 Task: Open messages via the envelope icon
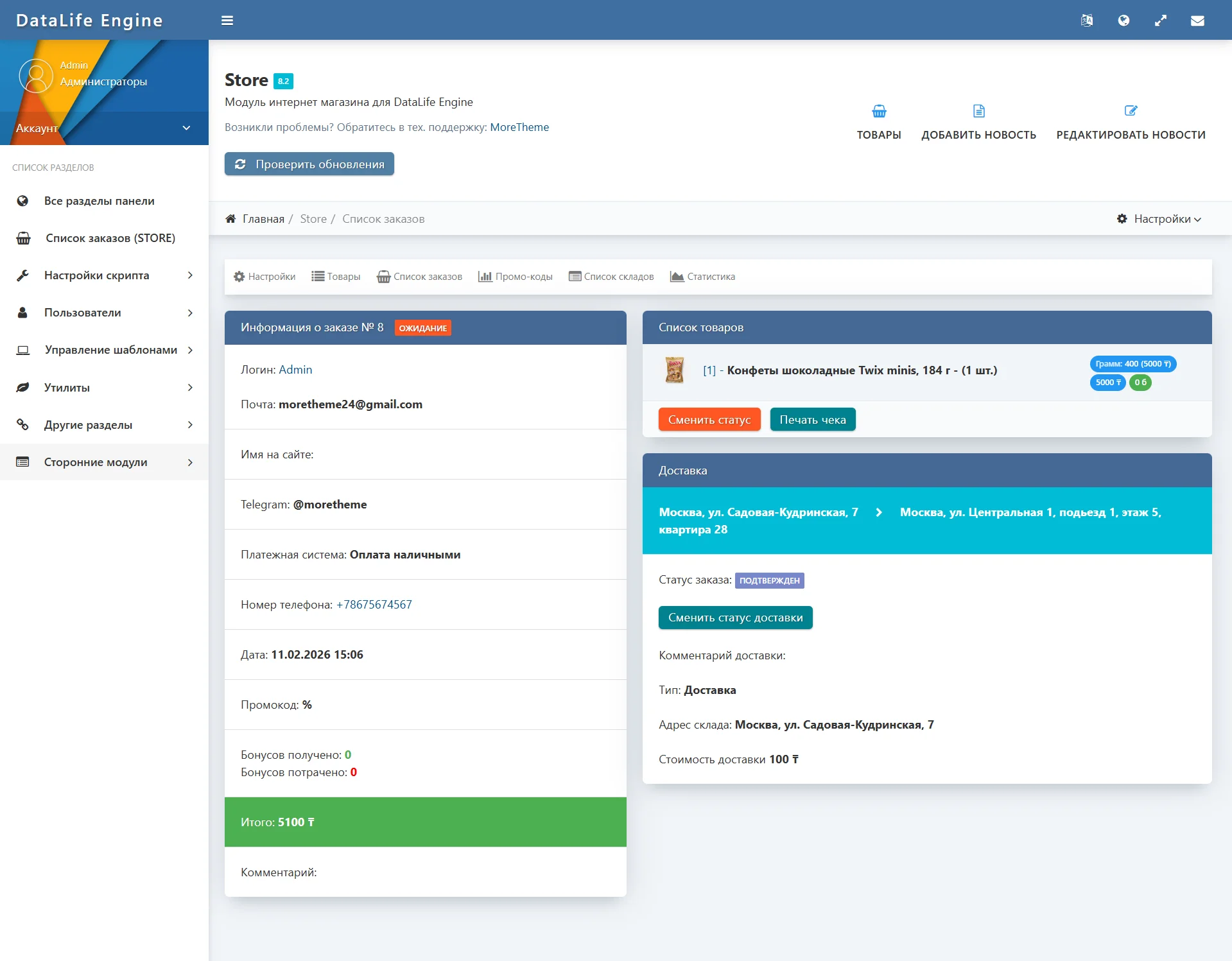[x=1197, y=21]
